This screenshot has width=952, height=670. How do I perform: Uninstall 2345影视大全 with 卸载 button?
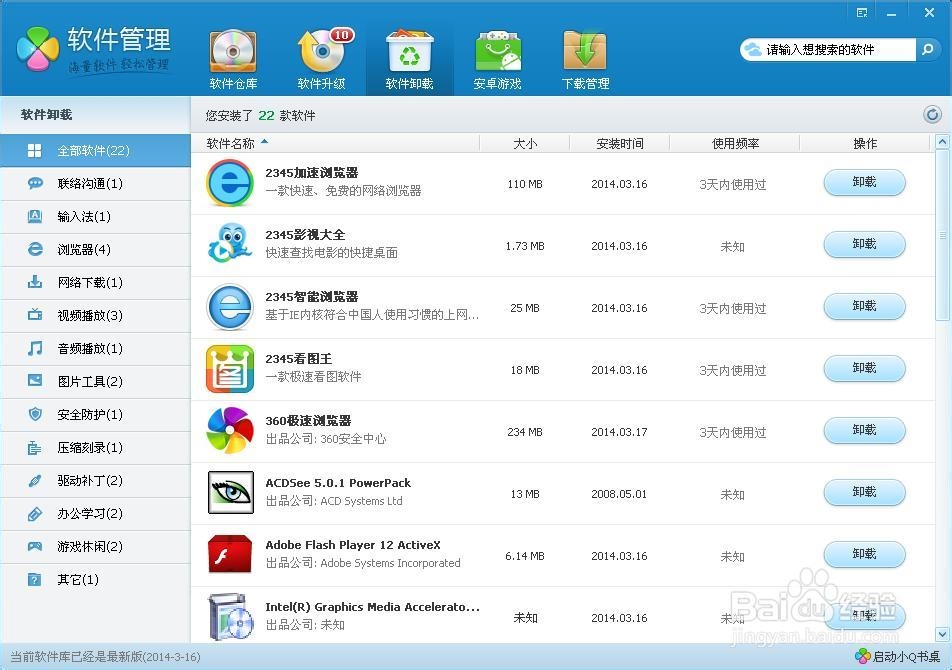coord(865,244)
